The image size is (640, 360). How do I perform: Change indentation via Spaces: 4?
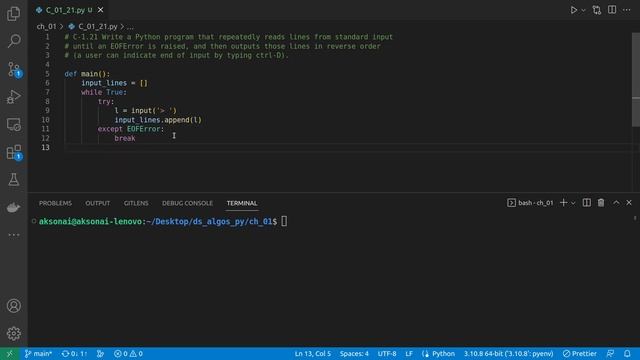click(x=354, y=353)
